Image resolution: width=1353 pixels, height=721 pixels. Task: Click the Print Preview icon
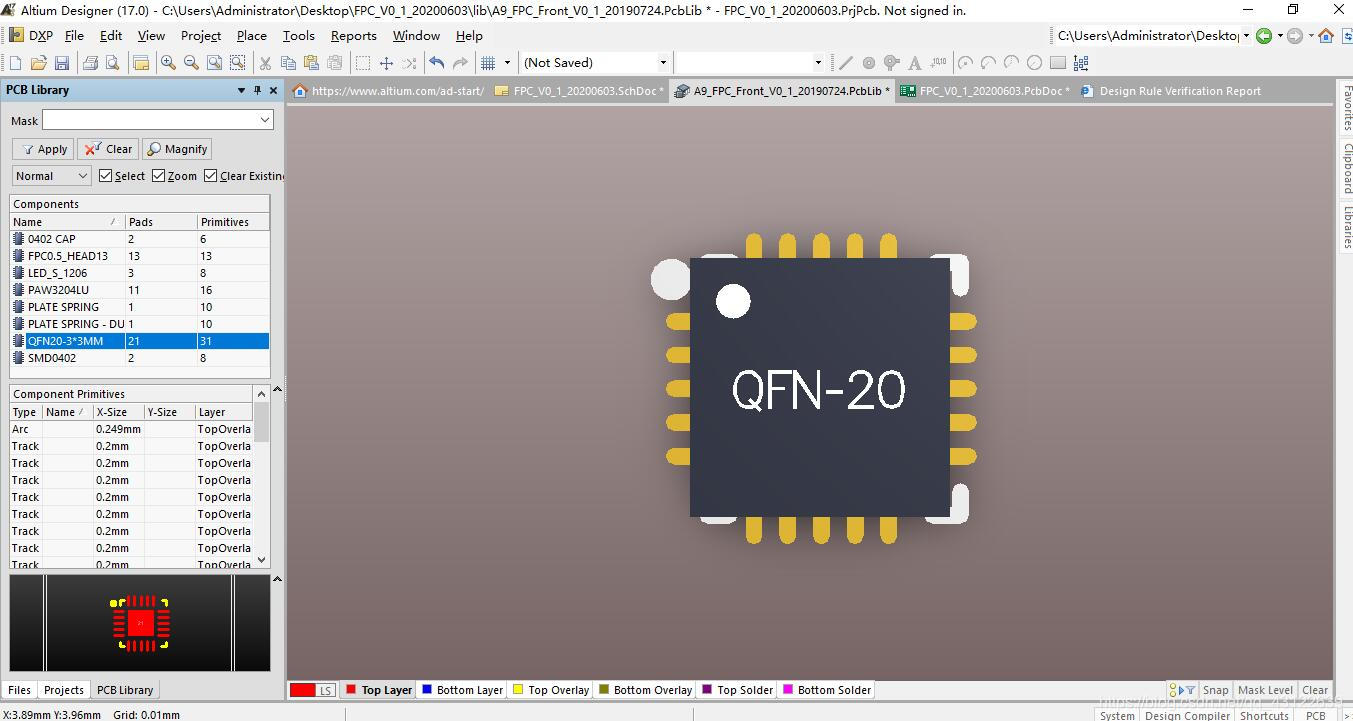(112, 63)
